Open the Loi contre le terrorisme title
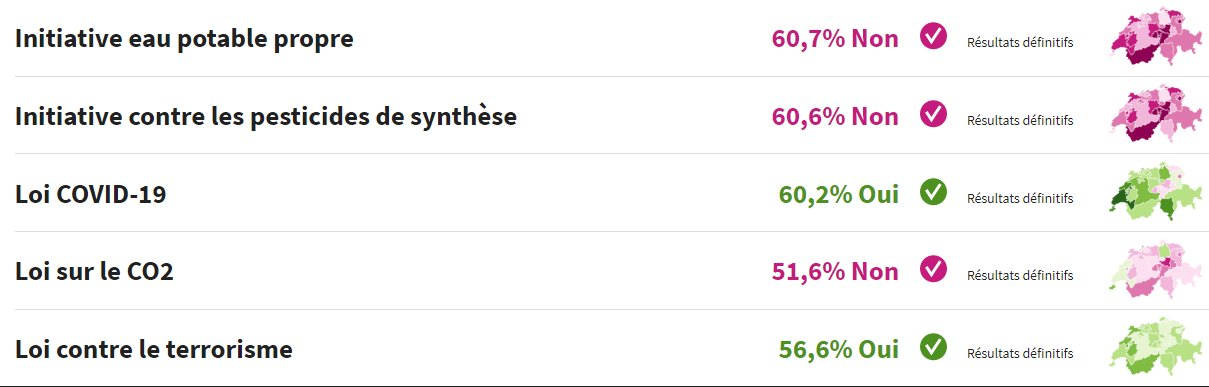 coord(154,350)
